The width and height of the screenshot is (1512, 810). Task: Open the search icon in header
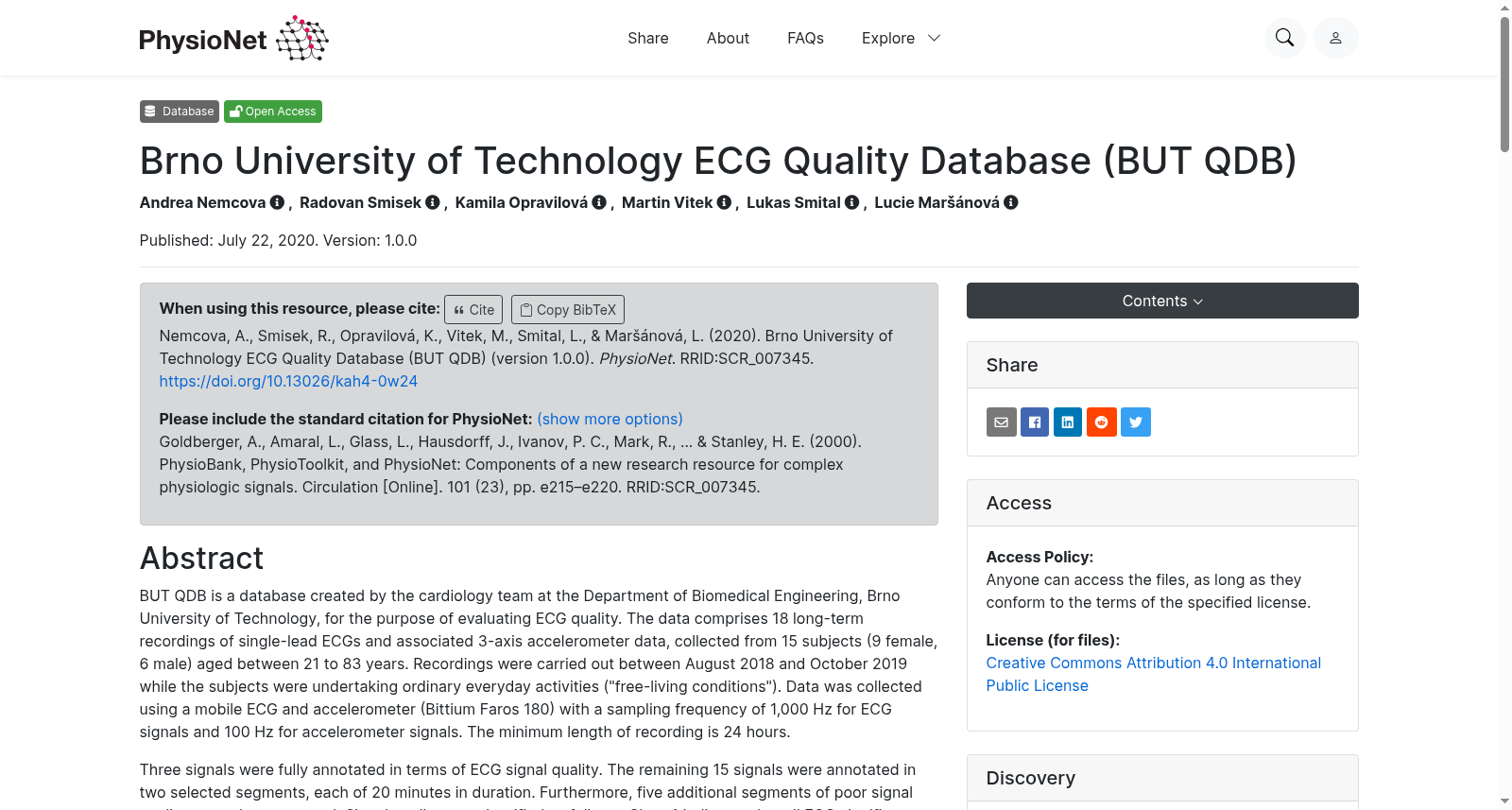tap(1284, 38)
